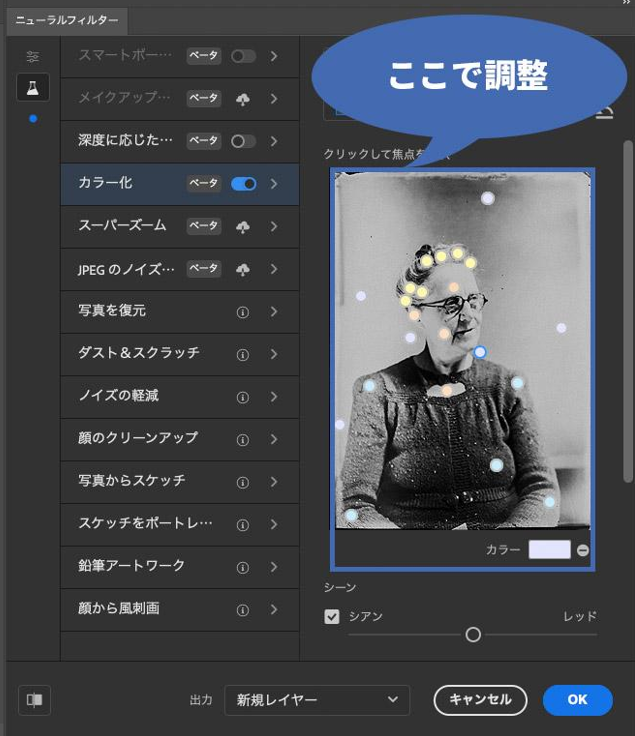Screen dimensions: 635x736
Task: Uncheck the シアン scene checkbox
Action: point(332,616)
